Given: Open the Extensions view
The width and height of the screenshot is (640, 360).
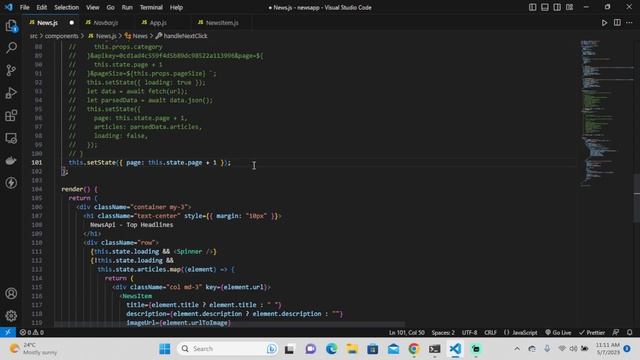Looking at the screenshot, I should [11, 116].
